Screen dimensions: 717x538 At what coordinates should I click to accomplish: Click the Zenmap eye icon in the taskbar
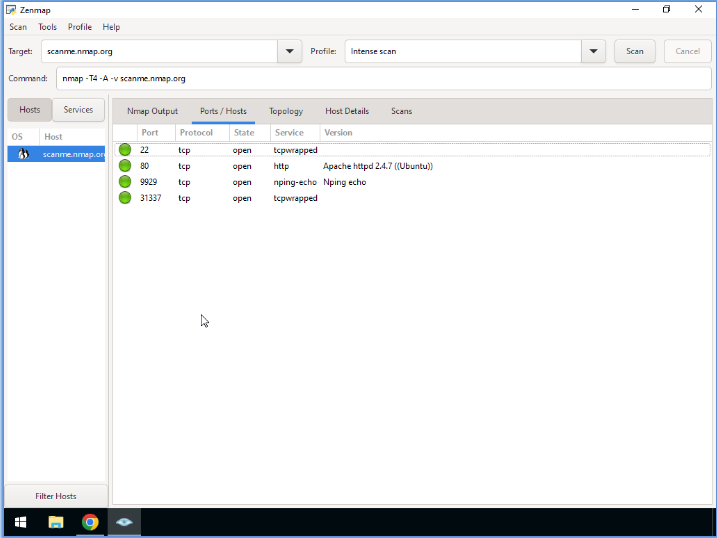coord(124,522)
